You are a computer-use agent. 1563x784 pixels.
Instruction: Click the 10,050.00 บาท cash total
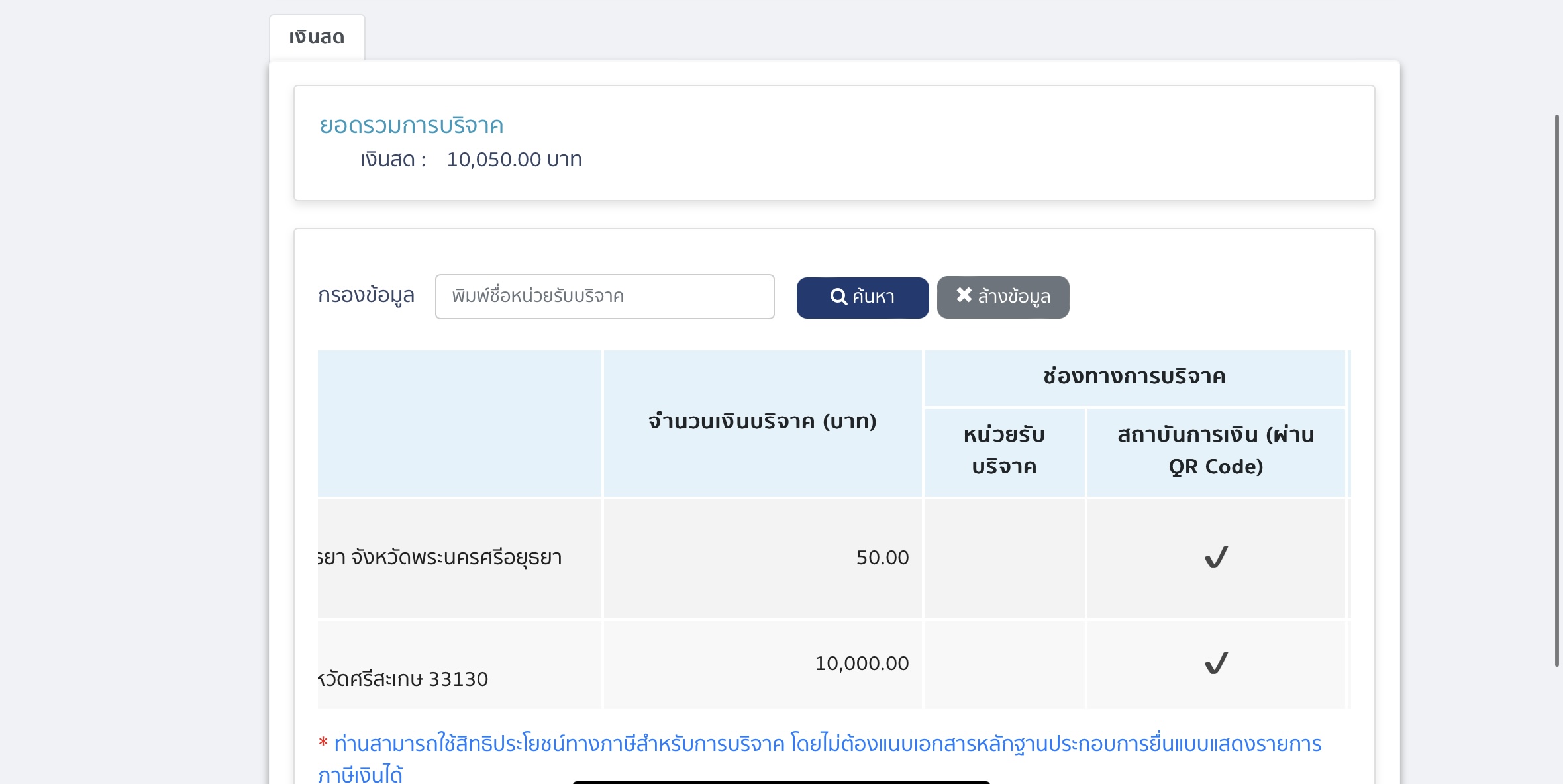[514, 160]
